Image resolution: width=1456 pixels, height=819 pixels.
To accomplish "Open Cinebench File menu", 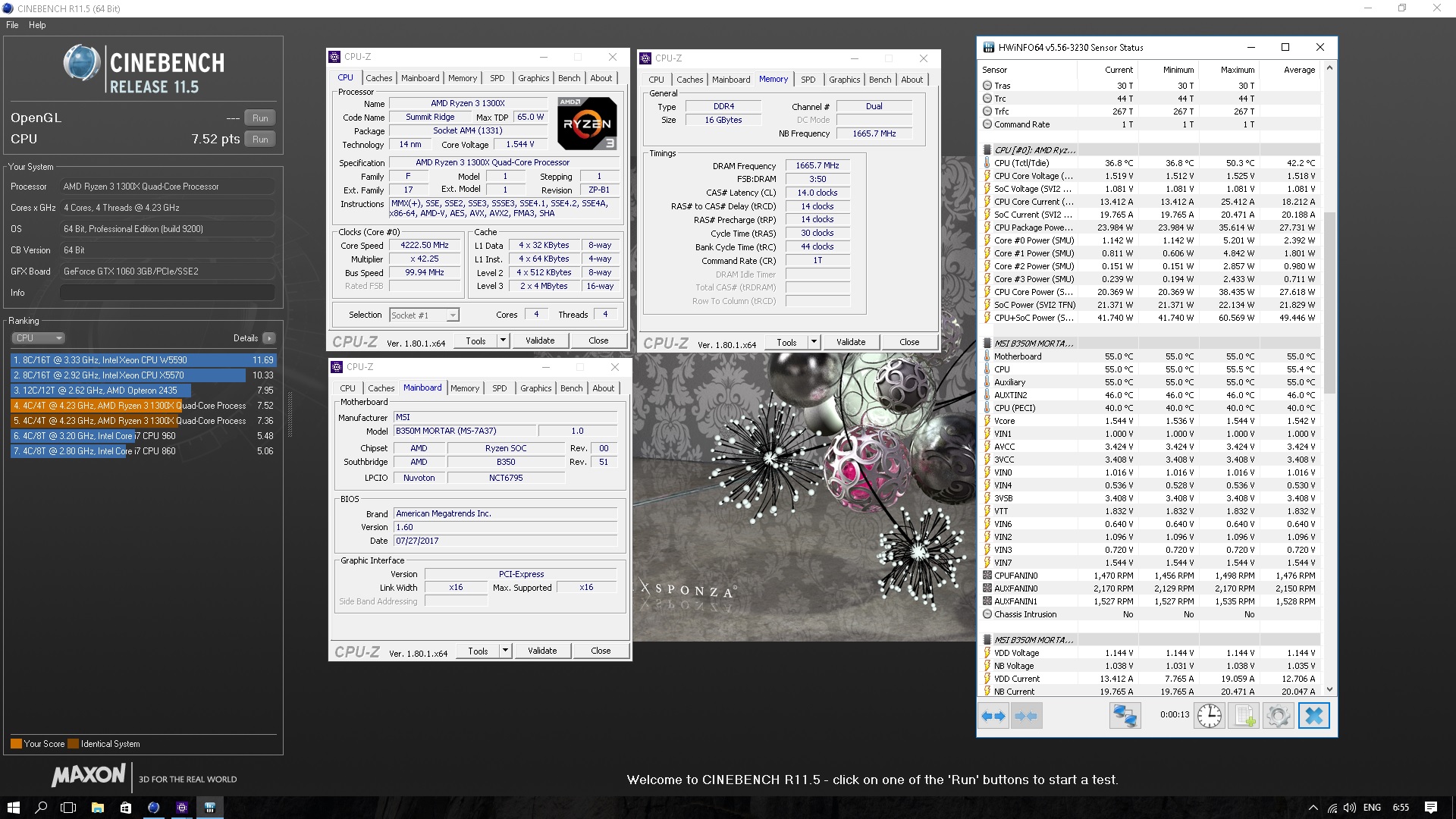I will pos(12,25).
